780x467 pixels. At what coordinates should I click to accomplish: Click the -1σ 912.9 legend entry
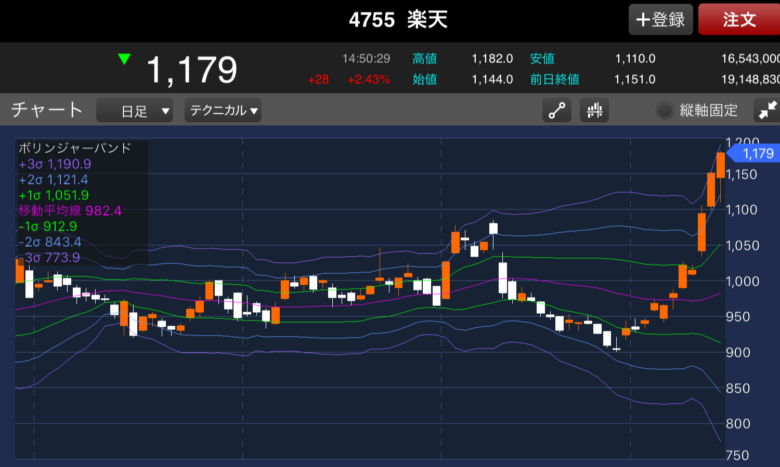pos(48,226)
